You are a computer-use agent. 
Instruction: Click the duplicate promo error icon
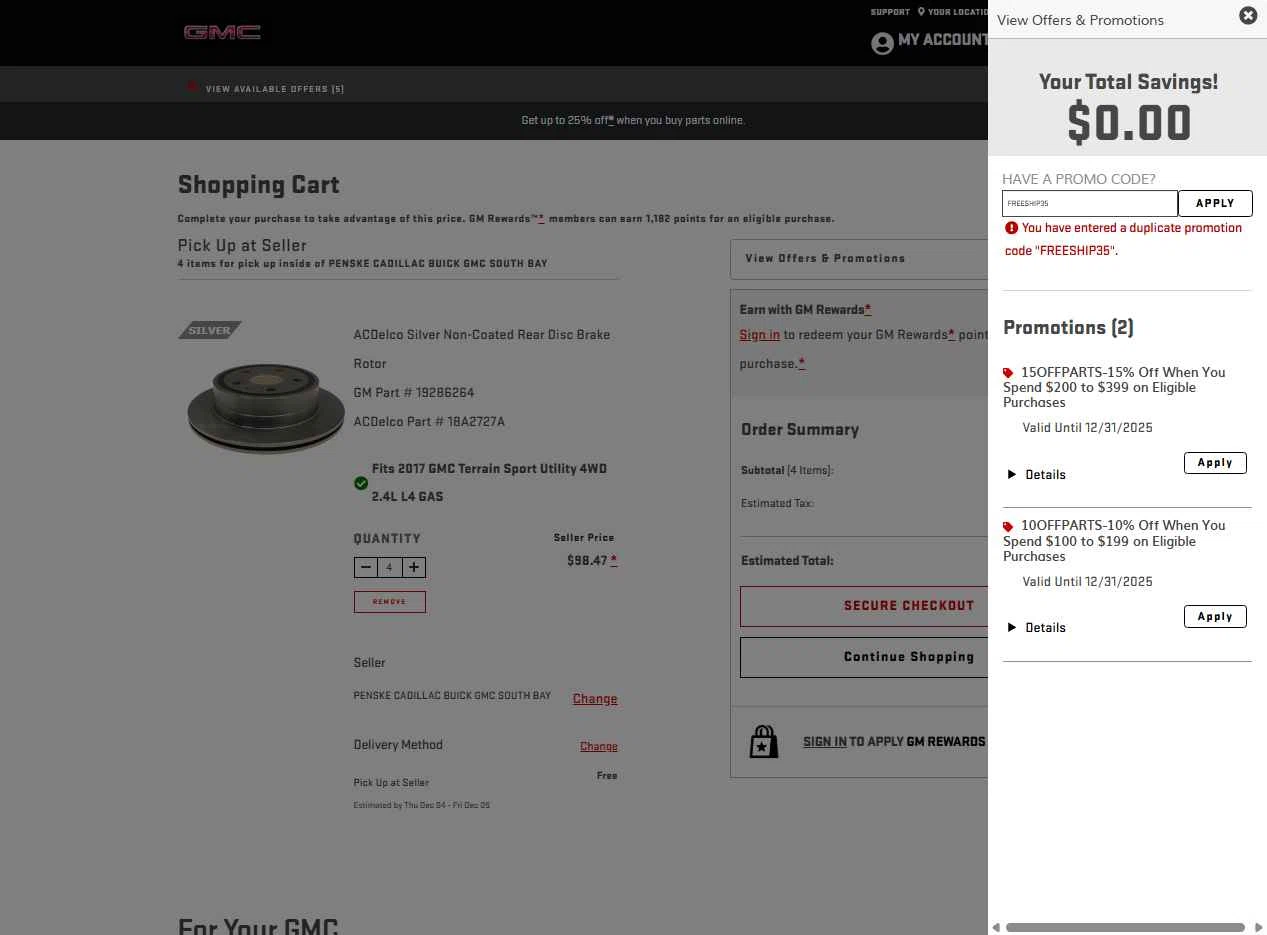point(1011,228)
